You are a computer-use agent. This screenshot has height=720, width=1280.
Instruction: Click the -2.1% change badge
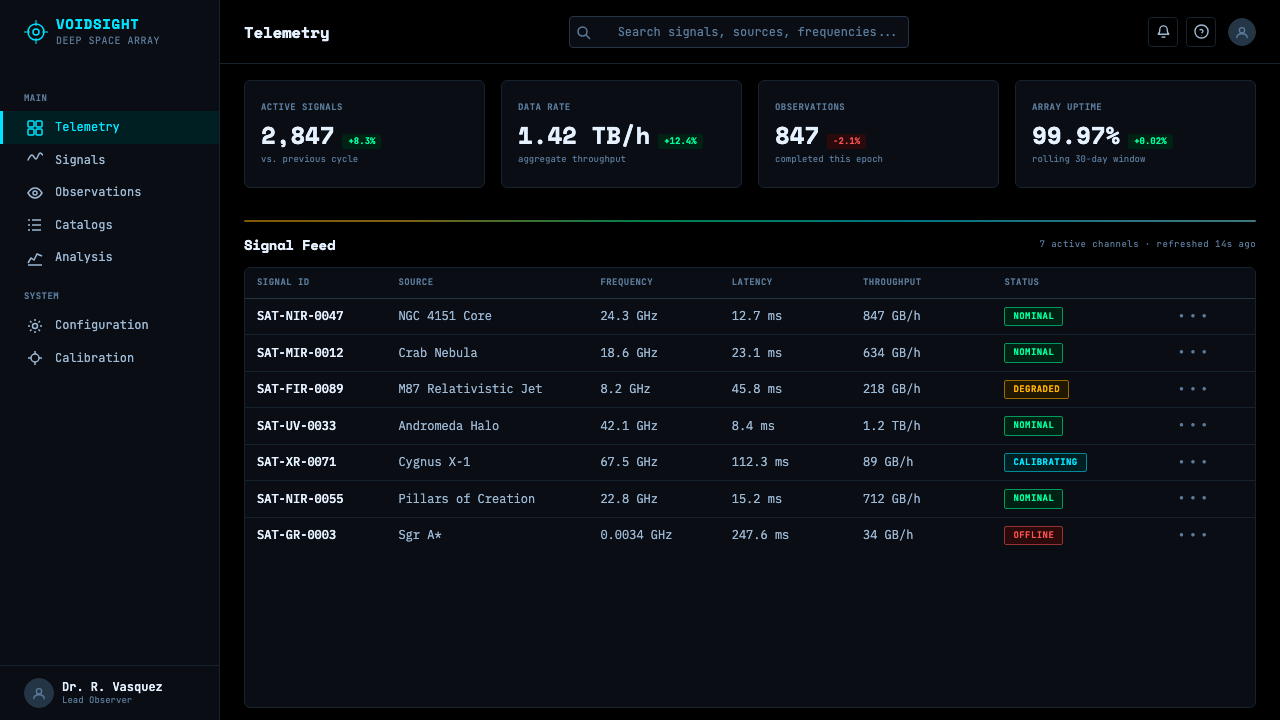coord(846,141)
